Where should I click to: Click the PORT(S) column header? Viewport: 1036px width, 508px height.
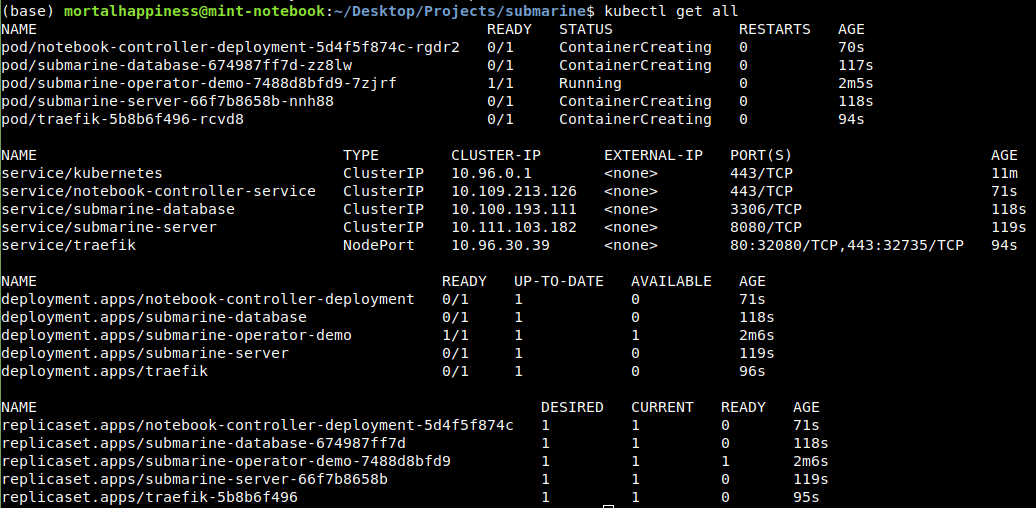click(x=761, y=155)
